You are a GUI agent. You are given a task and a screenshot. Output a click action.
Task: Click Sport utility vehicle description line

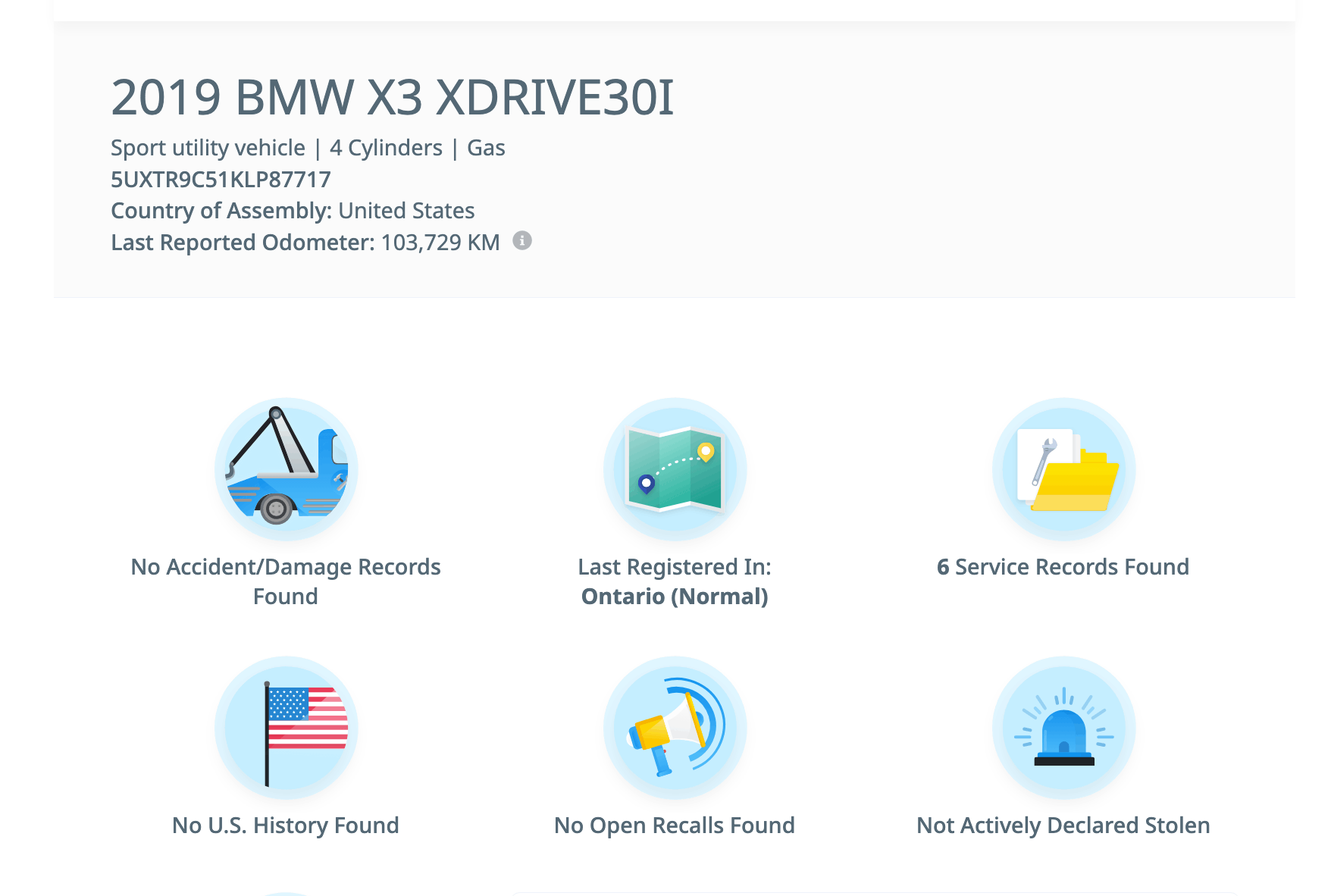click(308, 148)
